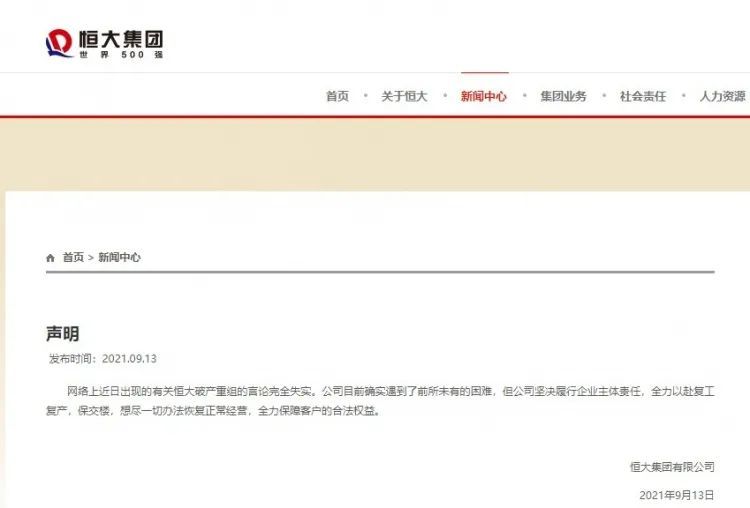Click the breadcrumb separator arrow
This screenshot has height=508, width=750.
91,258
